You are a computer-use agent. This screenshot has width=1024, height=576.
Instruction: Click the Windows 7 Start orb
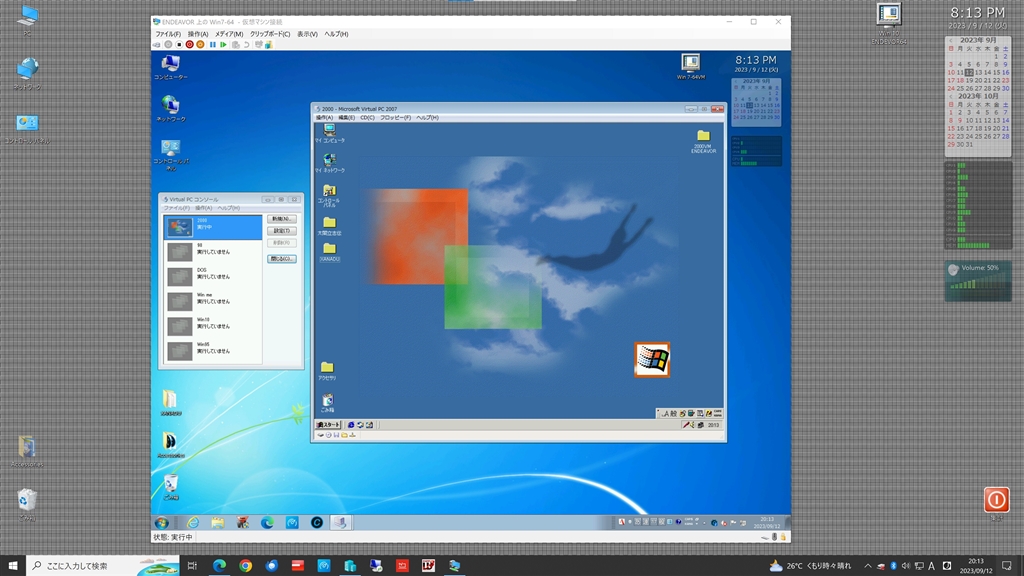pos(162,522)
